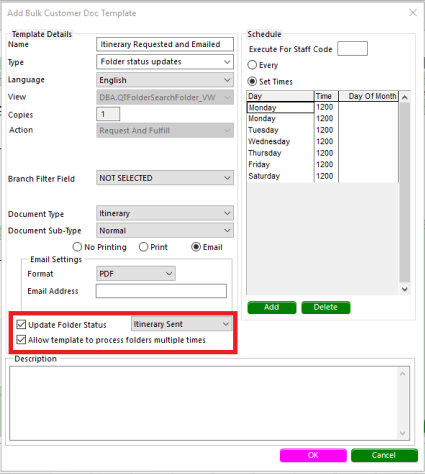Click the green Add schedule button

pyautogui.click(x=272, y=307)
